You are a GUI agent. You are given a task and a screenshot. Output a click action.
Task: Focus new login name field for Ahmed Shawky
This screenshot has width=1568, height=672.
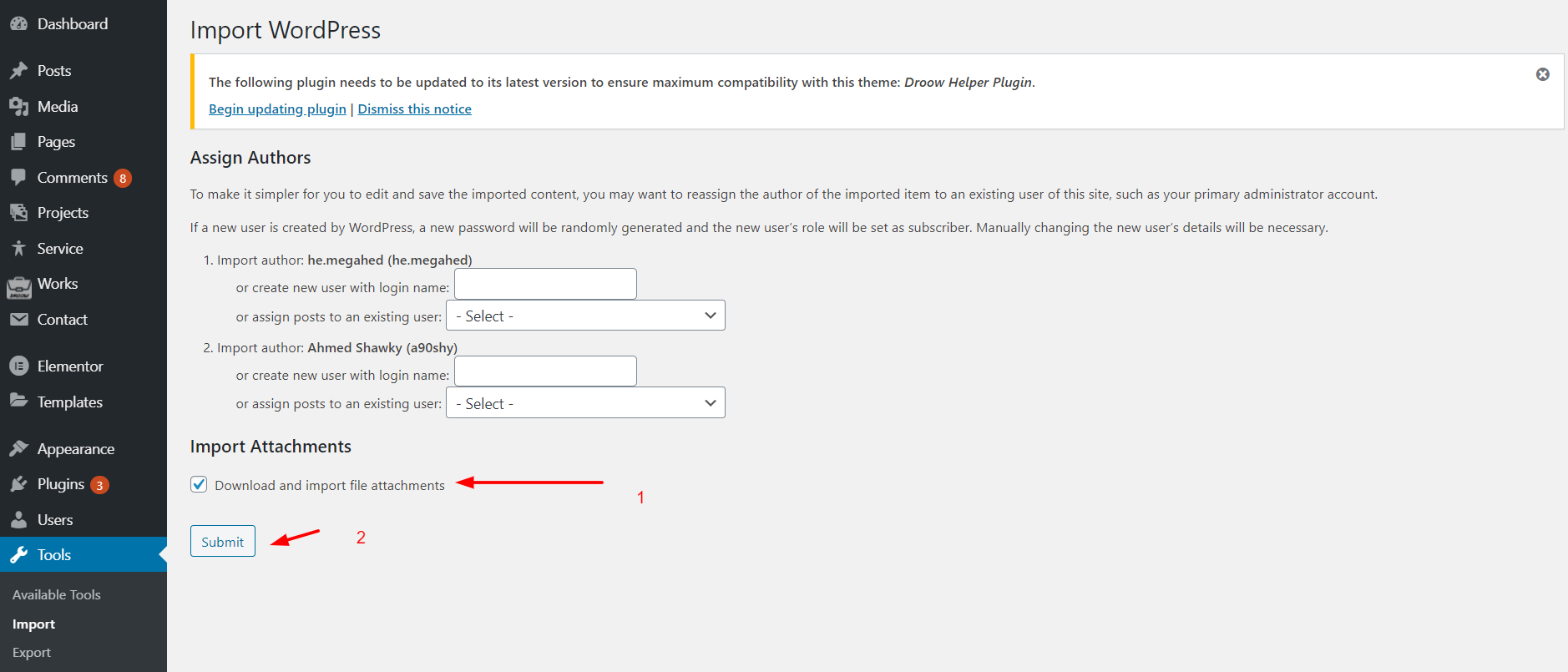tap(545, 371)
